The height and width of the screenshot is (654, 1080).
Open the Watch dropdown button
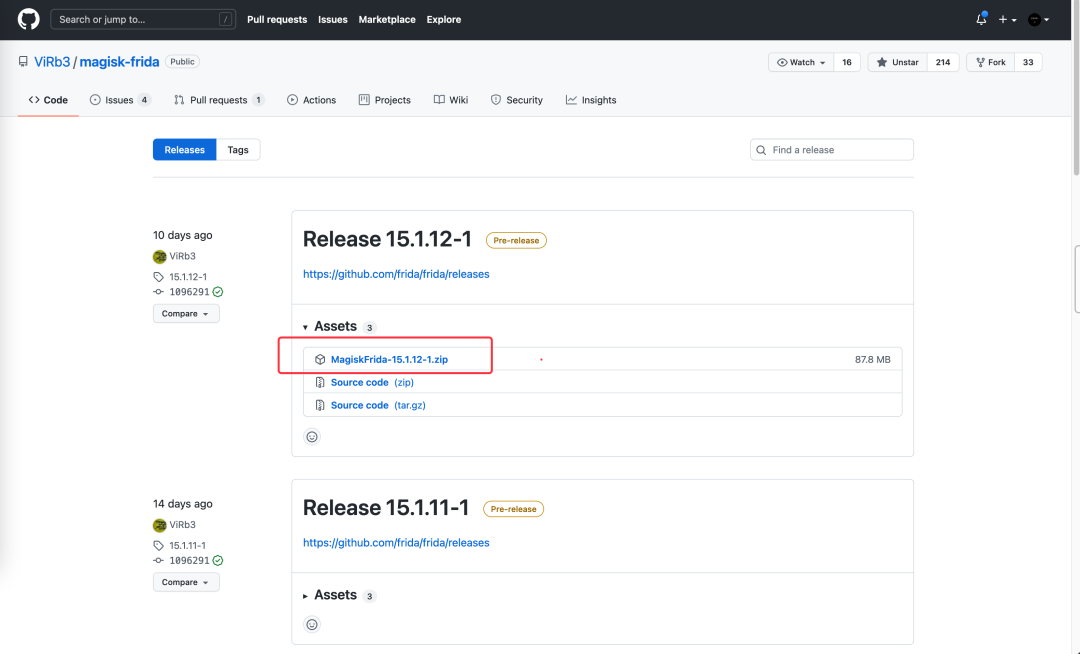coord(801,62)
